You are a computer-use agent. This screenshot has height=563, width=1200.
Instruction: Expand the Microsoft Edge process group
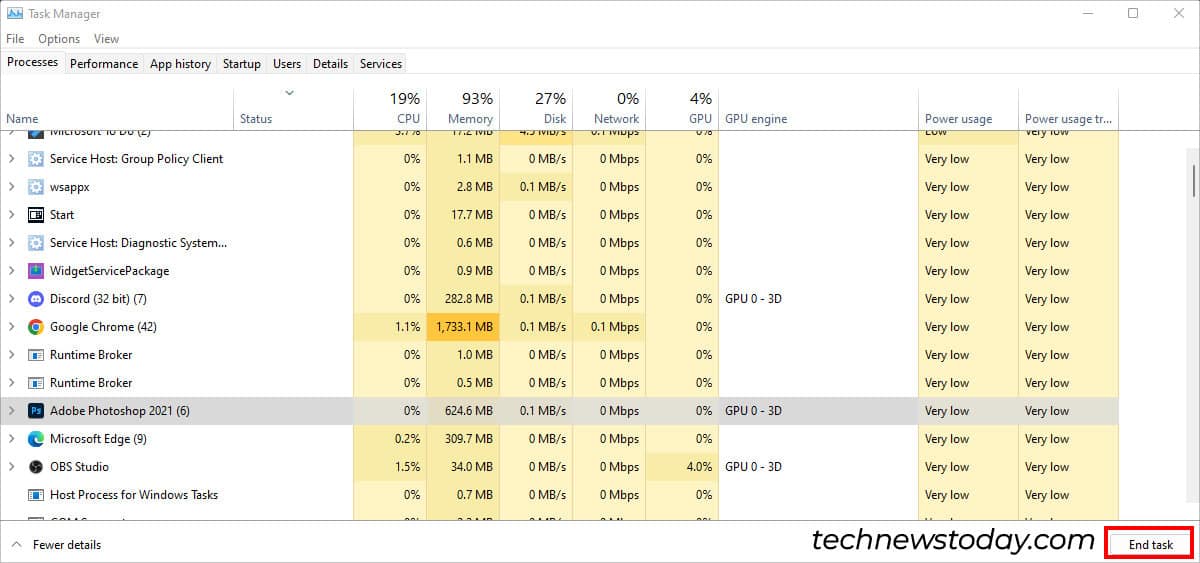click(12, 439)
